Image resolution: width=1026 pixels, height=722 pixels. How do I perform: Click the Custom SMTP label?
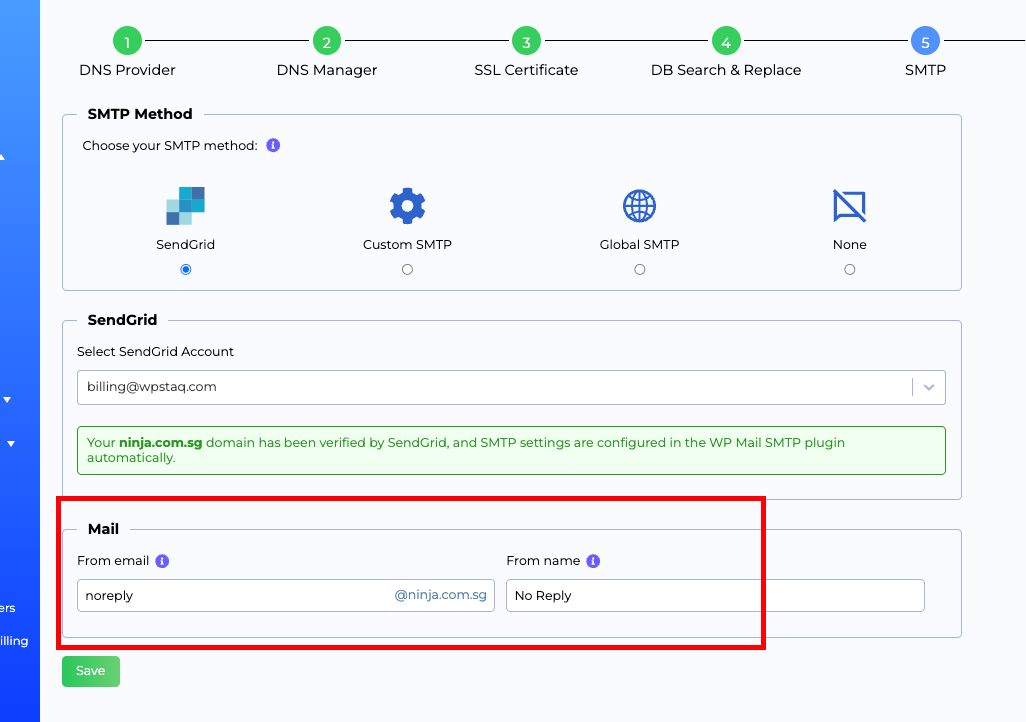click(x=407, y=244)
